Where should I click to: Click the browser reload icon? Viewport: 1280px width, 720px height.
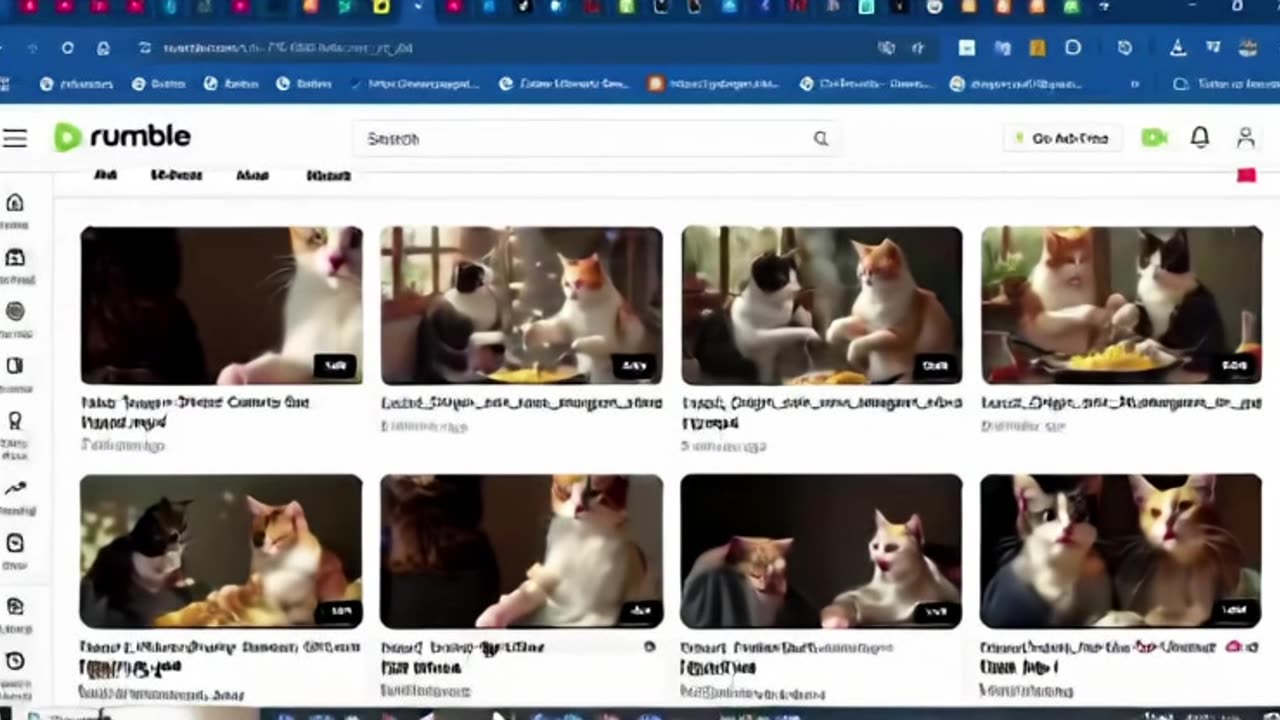pyautogui.click(x=67, y=48)
